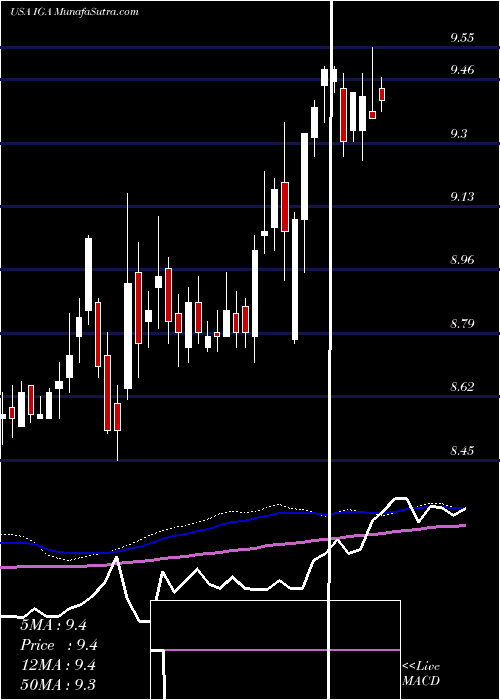Click the '<<Live MACD' label
The image size is (500, 700).
click(421, 673)
